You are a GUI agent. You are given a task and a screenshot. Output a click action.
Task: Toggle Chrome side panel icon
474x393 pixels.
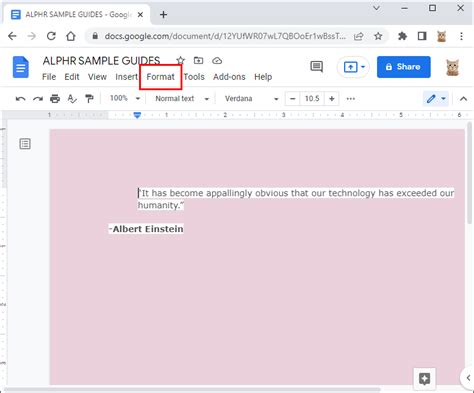click(x=422, y=36)
